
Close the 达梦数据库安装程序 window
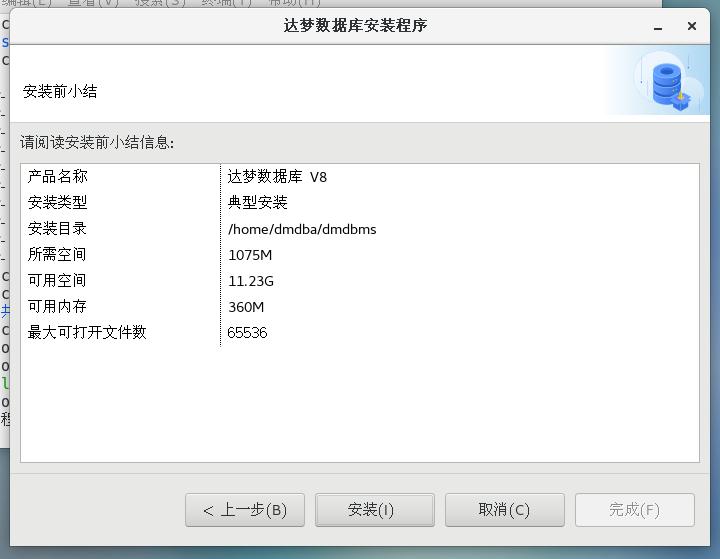tap(692, 26)
